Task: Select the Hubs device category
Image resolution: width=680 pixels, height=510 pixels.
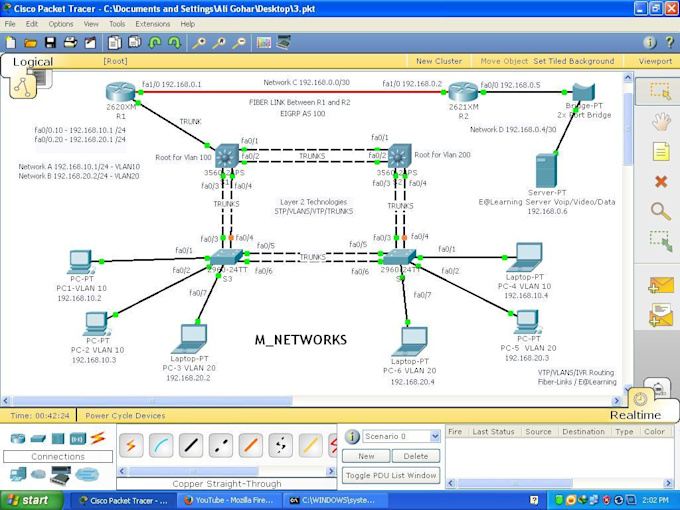Action: click(x=58, y=438)
